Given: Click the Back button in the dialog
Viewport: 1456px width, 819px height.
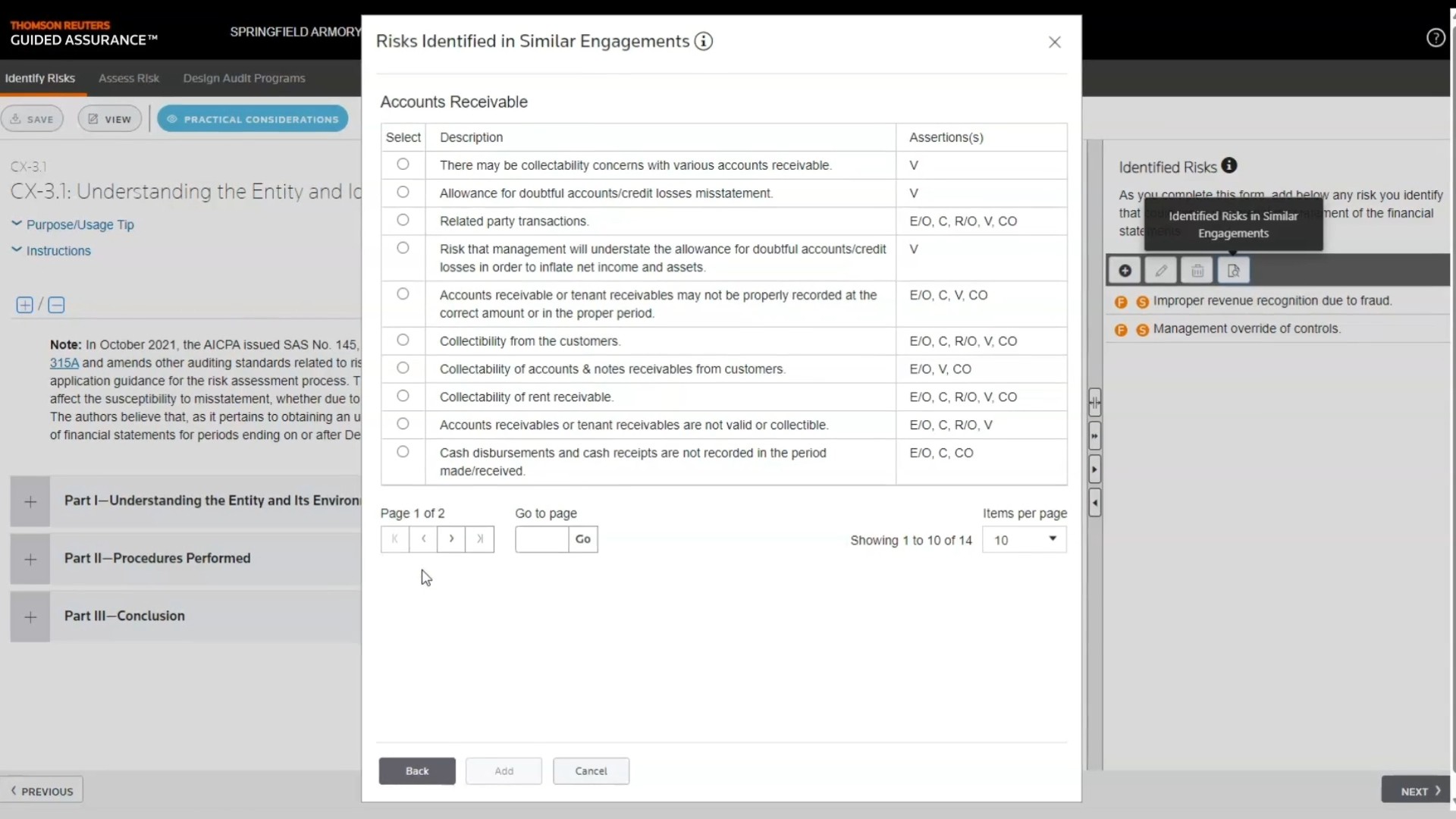Looking at the screenshot, I should tap(417, 770).
